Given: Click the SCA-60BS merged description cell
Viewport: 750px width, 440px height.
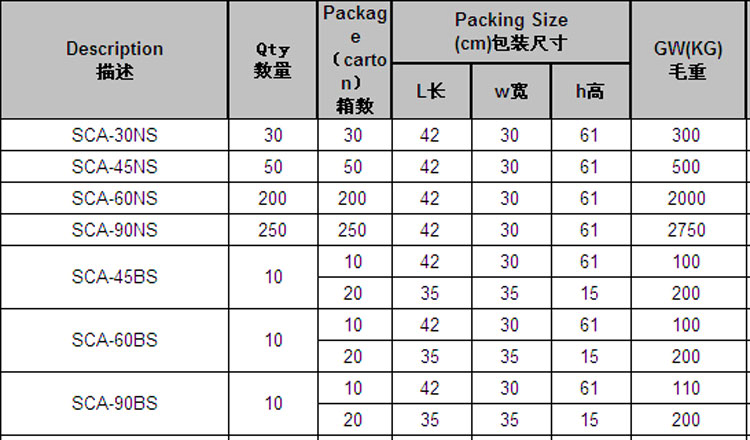Looking at the screenshot, I should [x=114, y=340].
